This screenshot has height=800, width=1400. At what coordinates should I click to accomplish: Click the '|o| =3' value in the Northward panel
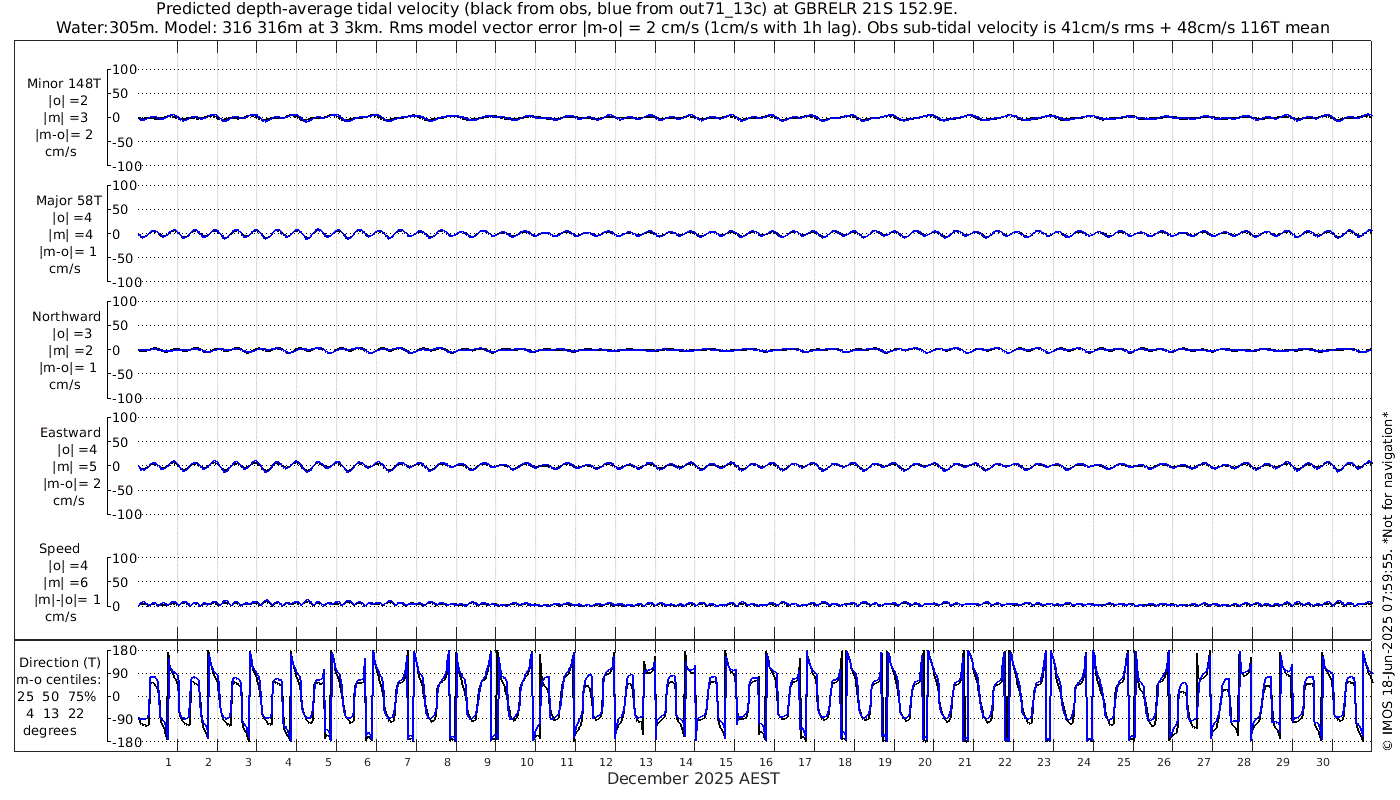coord(73,333)
